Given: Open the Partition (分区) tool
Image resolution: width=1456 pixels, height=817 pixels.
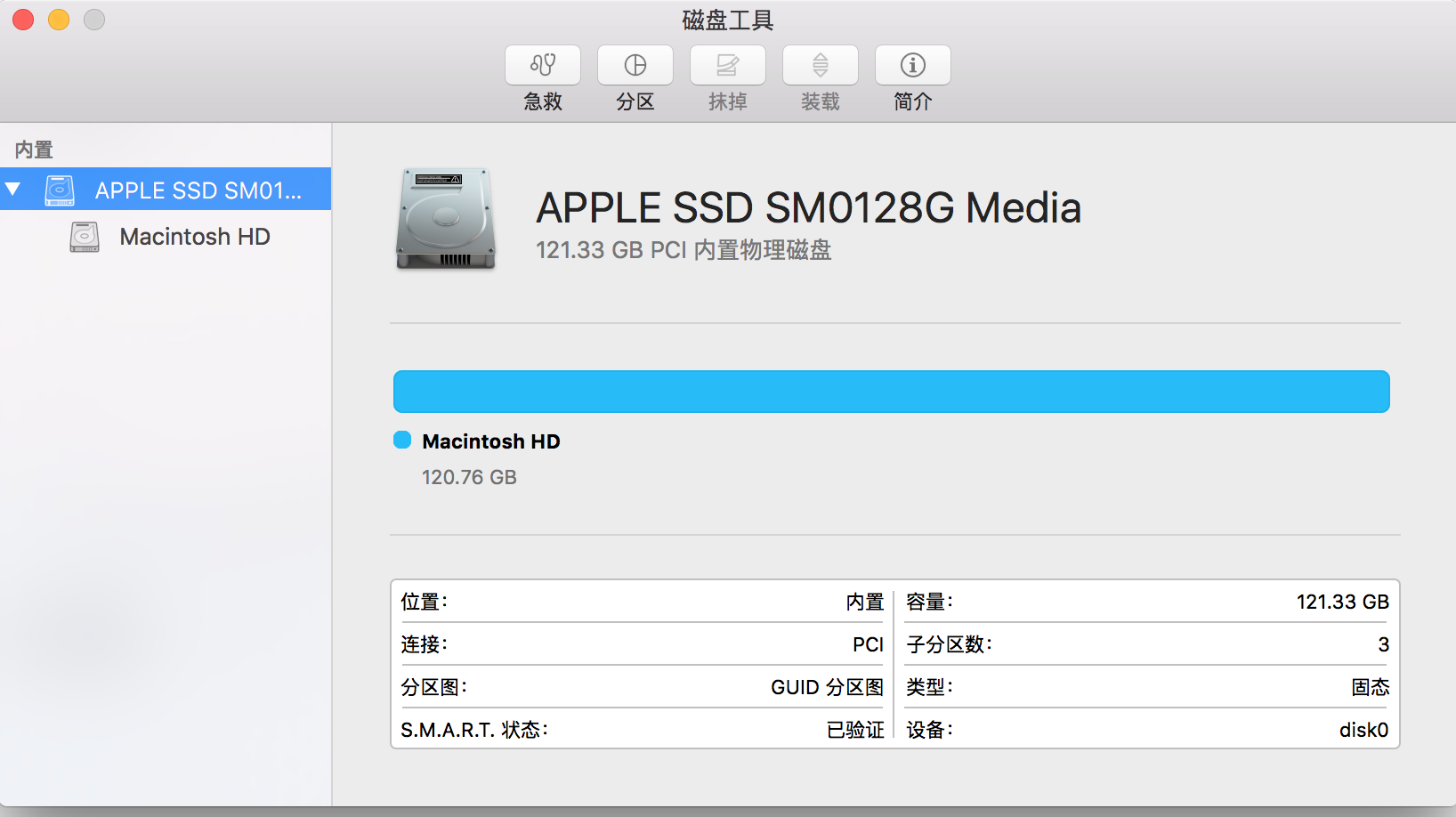Looking at the screenshot, I should (635, 65).
